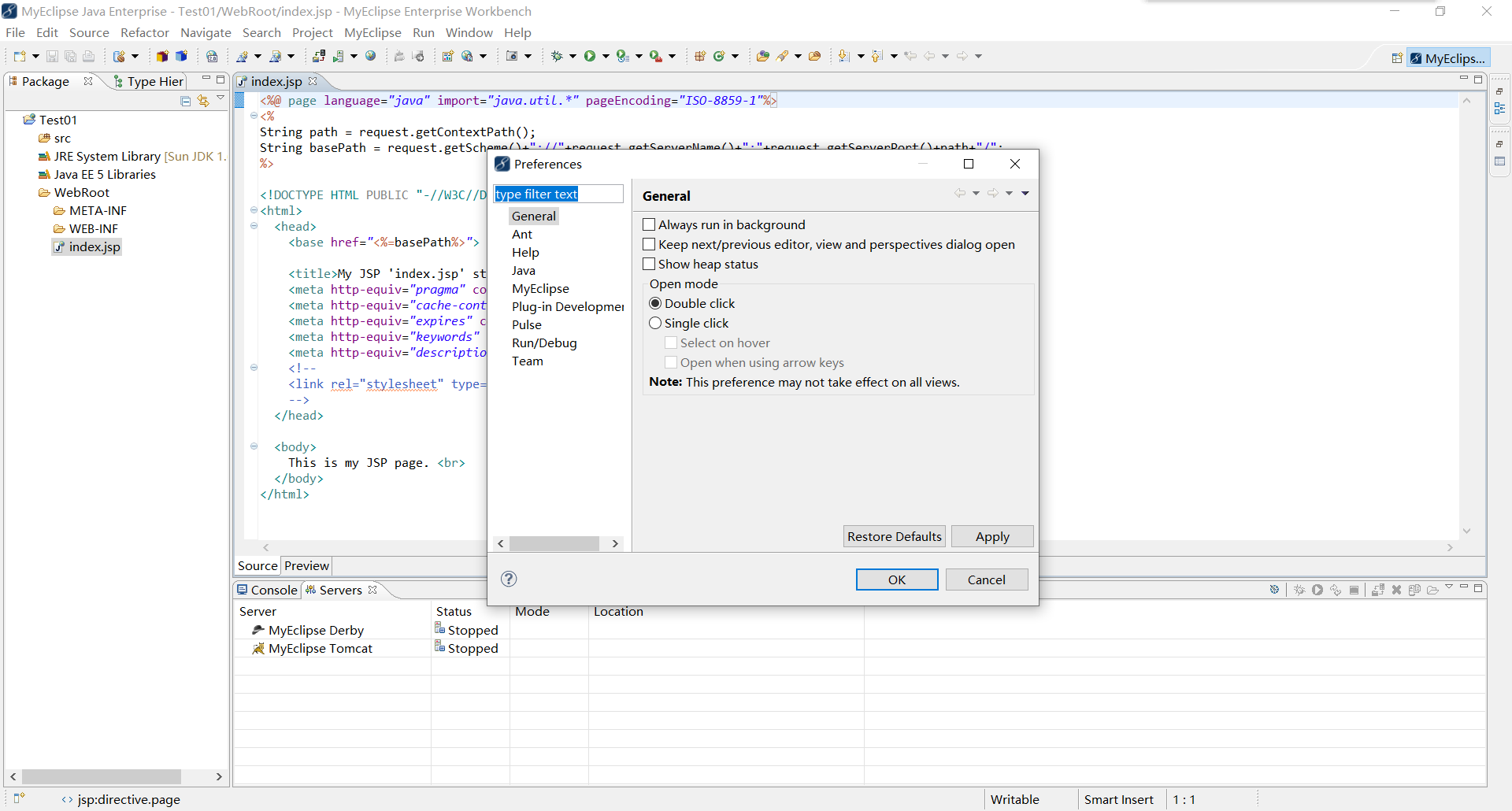Image resolution: width=1512 pixels, height=811 pixels.
Task: Check the Show heap status option
Action: (x=649, y=264)
